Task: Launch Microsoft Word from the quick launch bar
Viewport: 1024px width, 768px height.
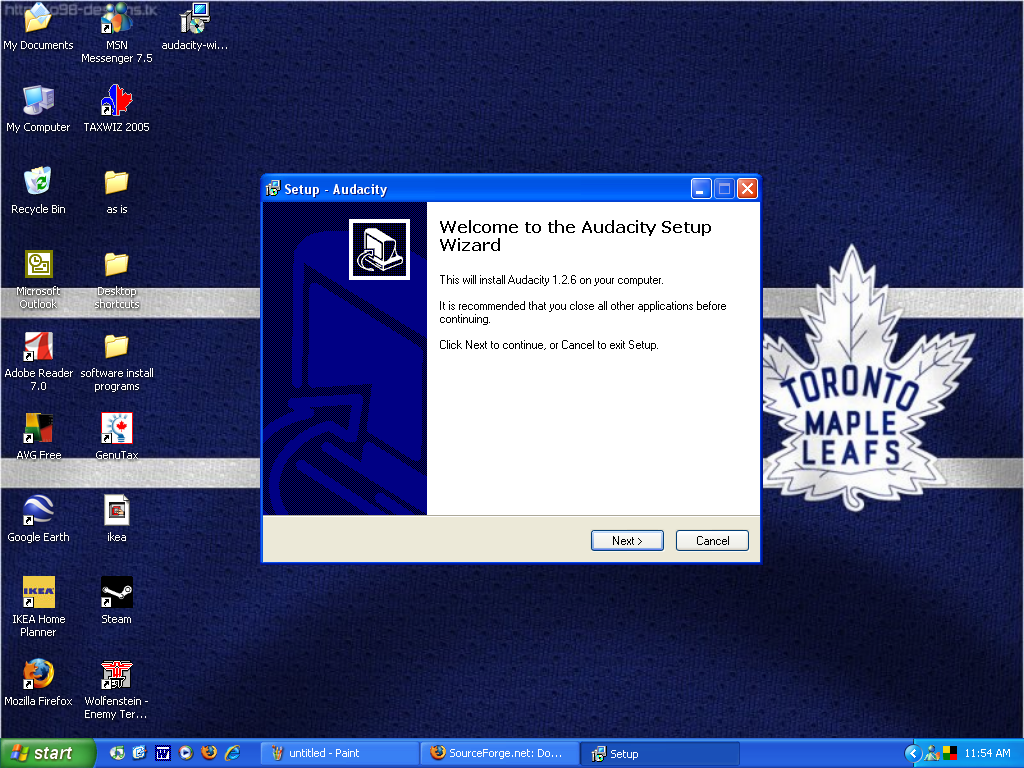Action: click(x=163, y=754)
